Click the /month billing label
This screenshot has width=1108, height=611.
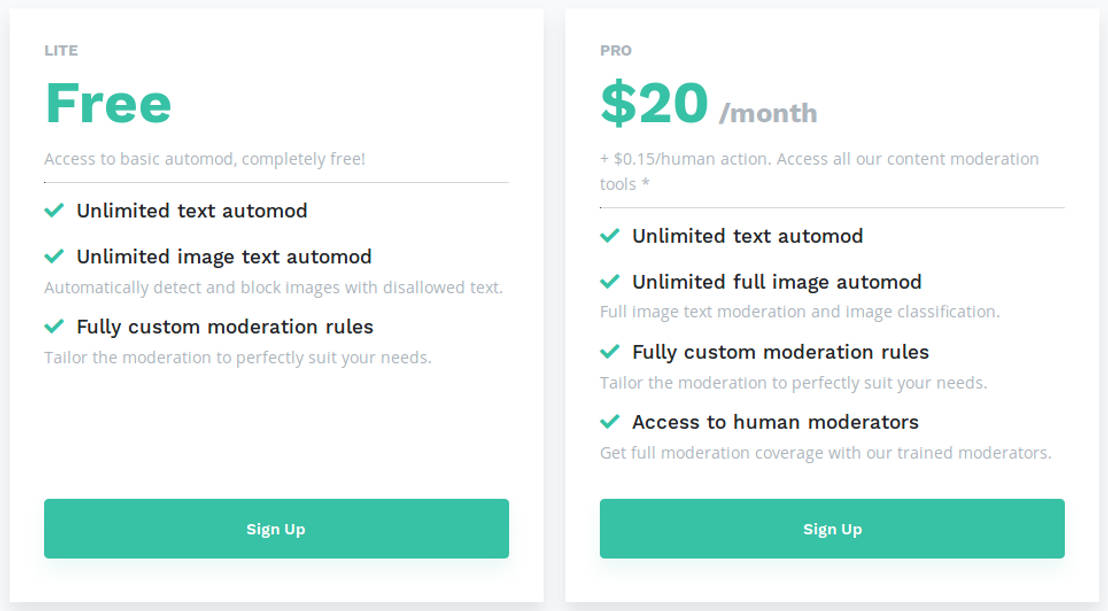point(768,113)
